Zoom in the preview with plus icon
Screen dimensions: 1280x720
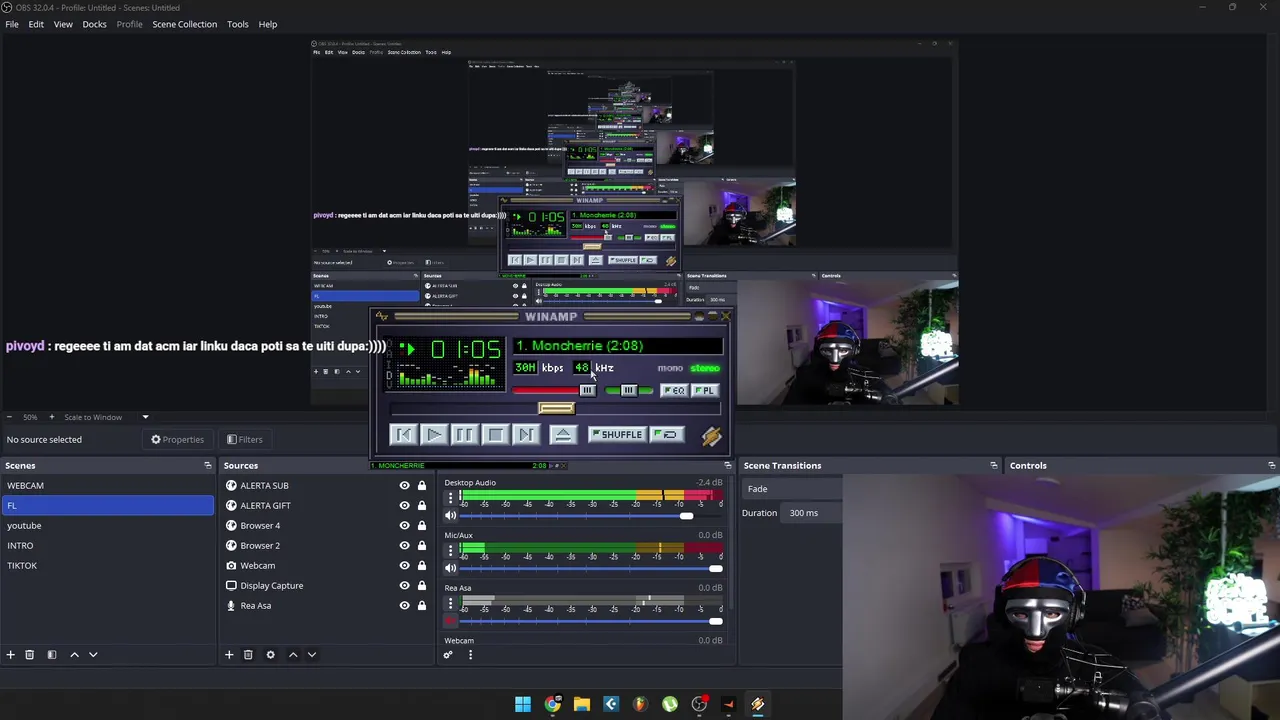[x=52, y=417]
